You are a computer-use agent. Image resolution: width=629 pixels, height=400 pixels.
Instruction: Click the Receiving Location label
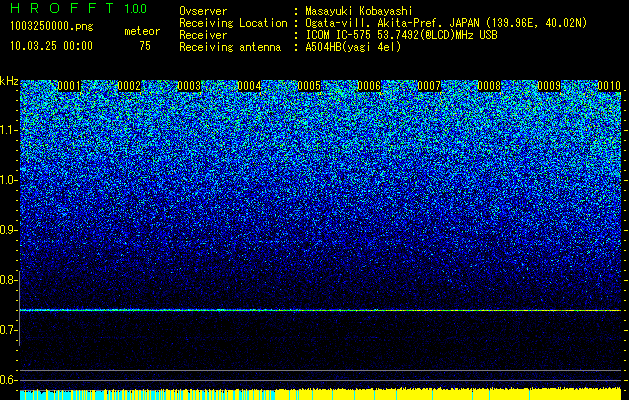[x=233, y=23]
